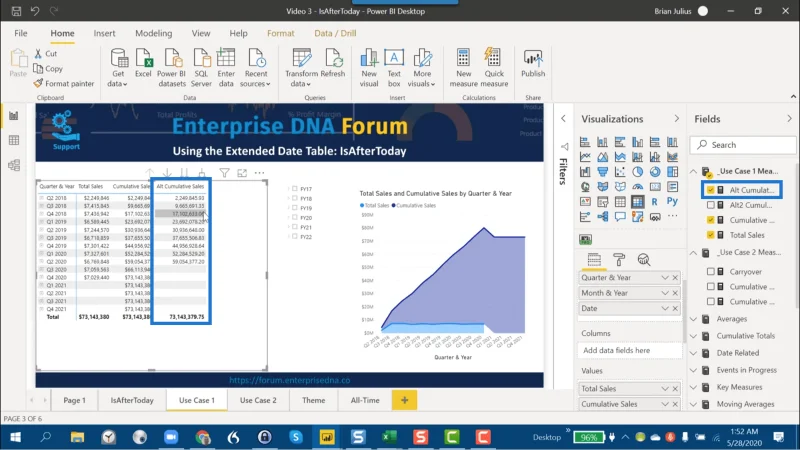The width and height of the screenshot is (800, 450).
Task: Open the Format paint roller pane
Action: point(619,260)
